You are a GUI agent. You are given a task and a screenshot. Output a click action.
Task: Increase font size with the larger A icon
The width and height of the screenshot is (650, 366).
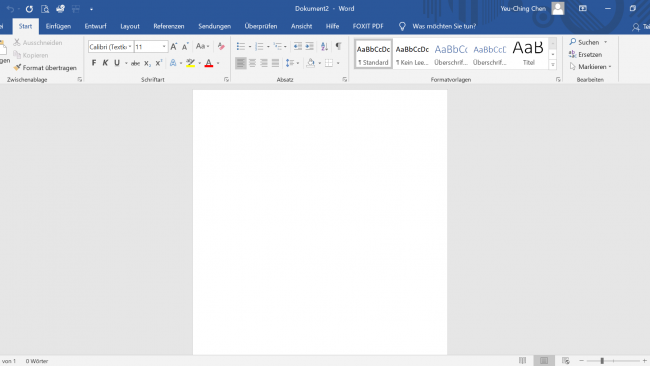click(x=174, y=46)
